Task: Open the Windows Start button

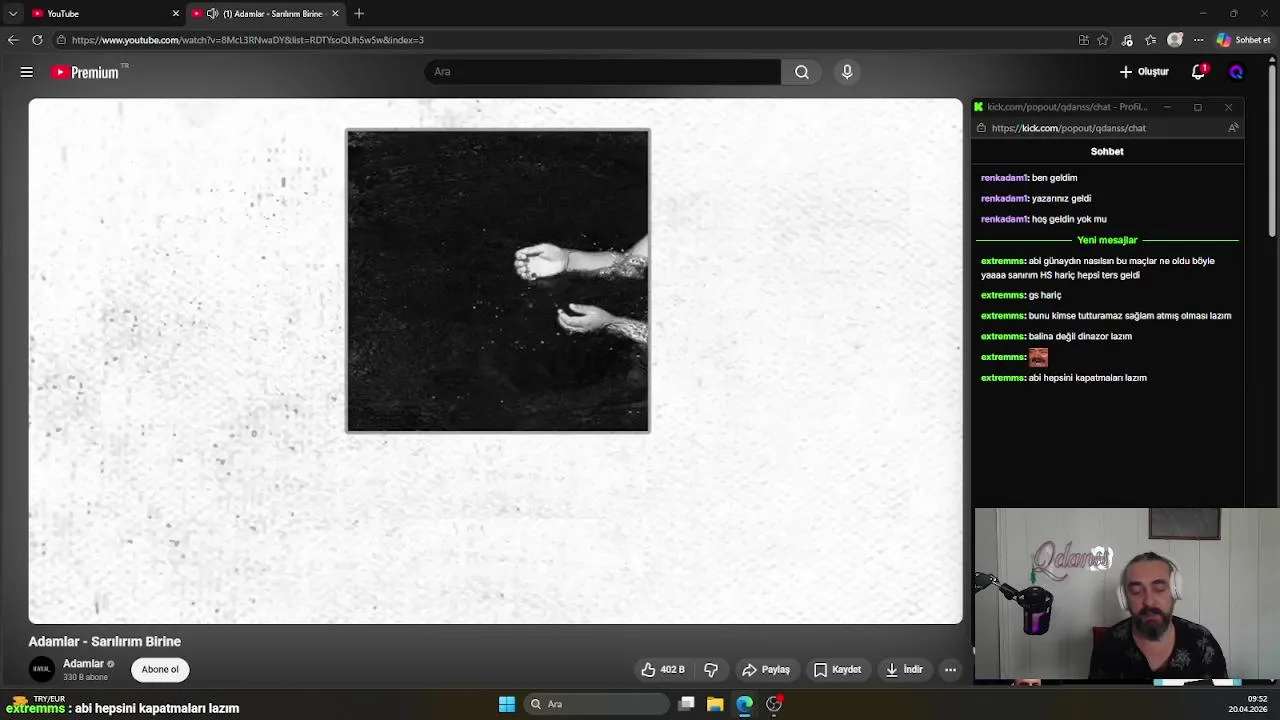Action: pyautogui.click(x=507, y=704)
